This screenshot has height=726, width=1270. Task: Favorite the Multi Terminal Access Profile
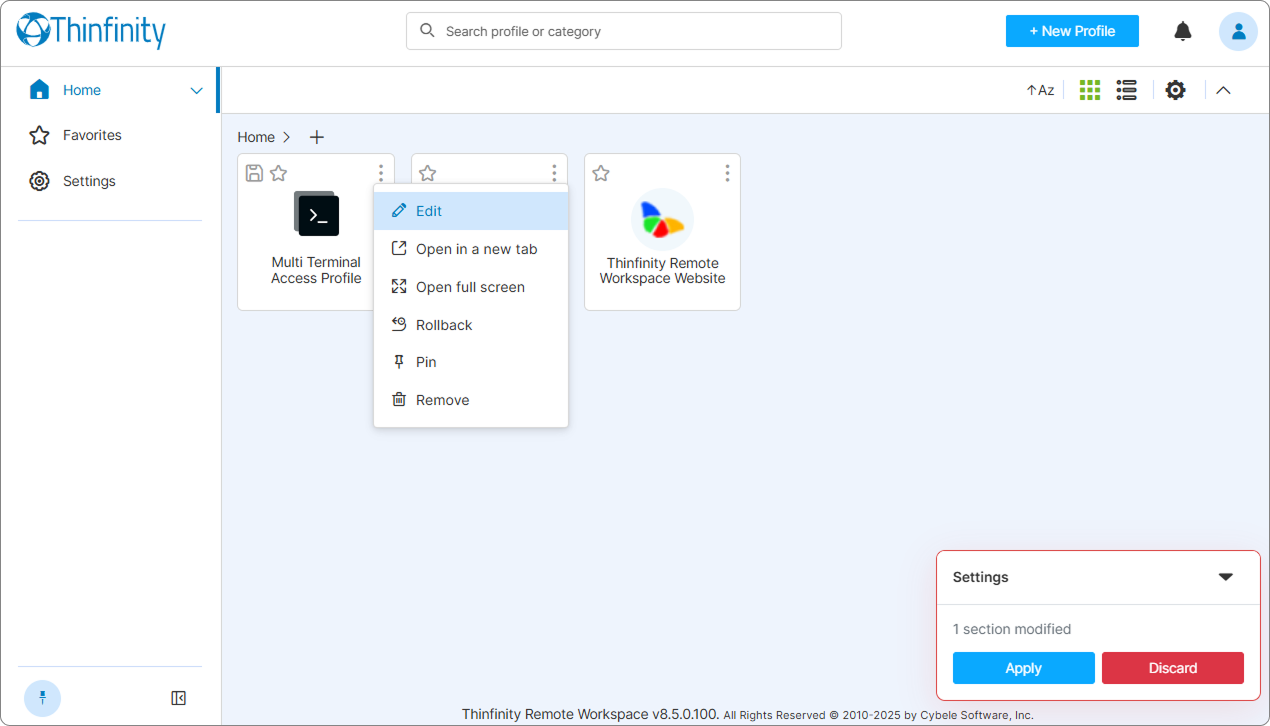(x=279, y=173)
